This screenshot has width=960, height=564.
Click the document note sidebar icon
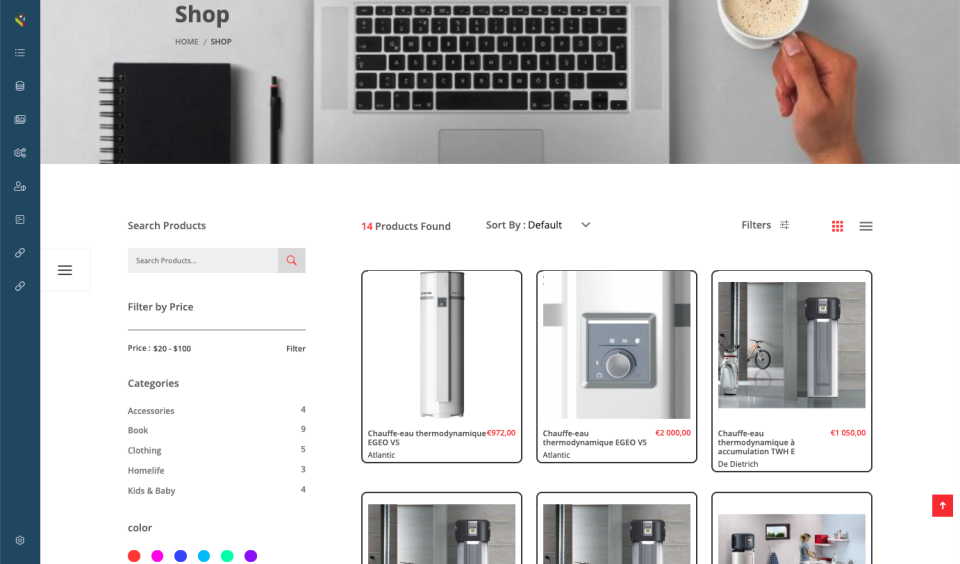pyautogui.click(x=20, y=219)
